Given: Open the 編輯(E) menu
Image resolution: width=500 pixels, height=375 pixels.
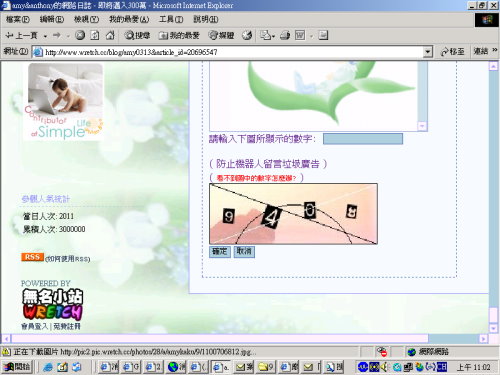Looking at the screenshot, I should [51, 19].
